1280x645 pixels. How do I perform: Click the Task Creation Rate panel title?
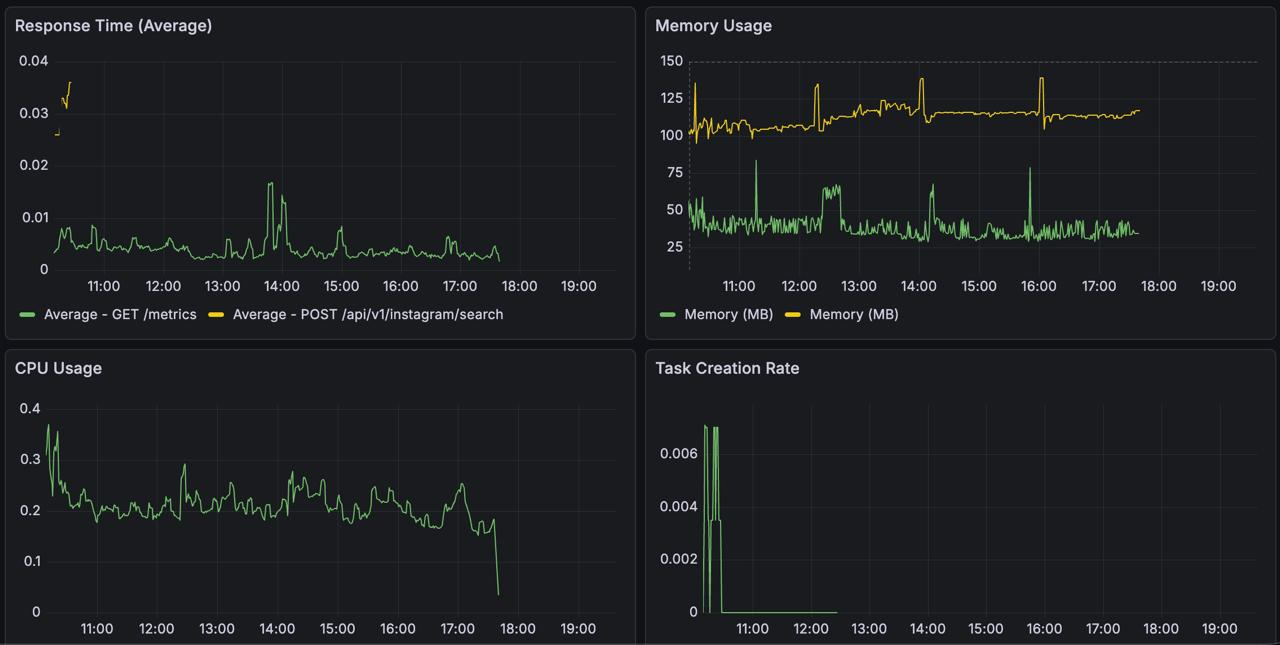pyautogui.click(x=727, y=368)
